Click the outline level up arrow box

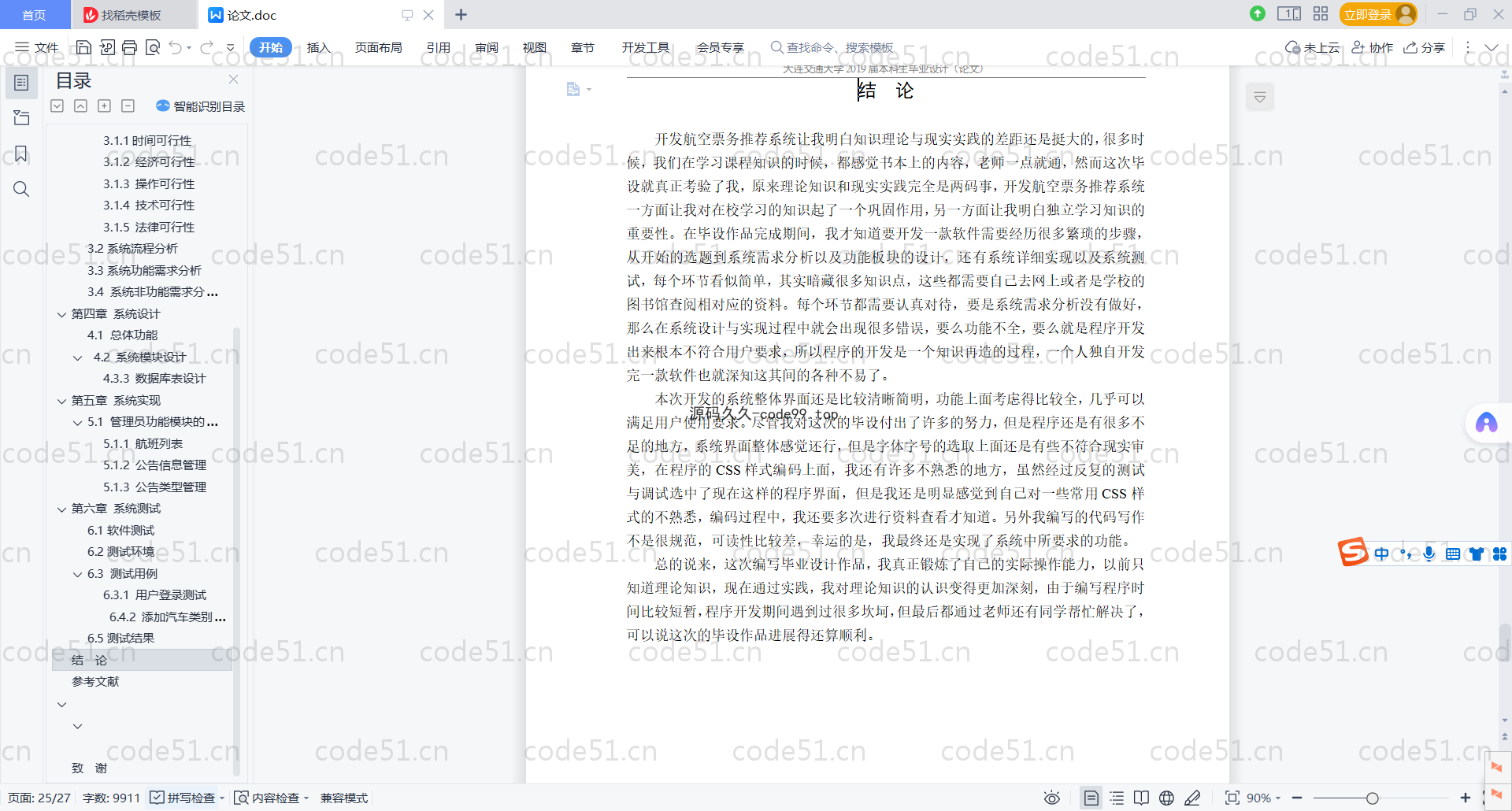pos(80,106)
